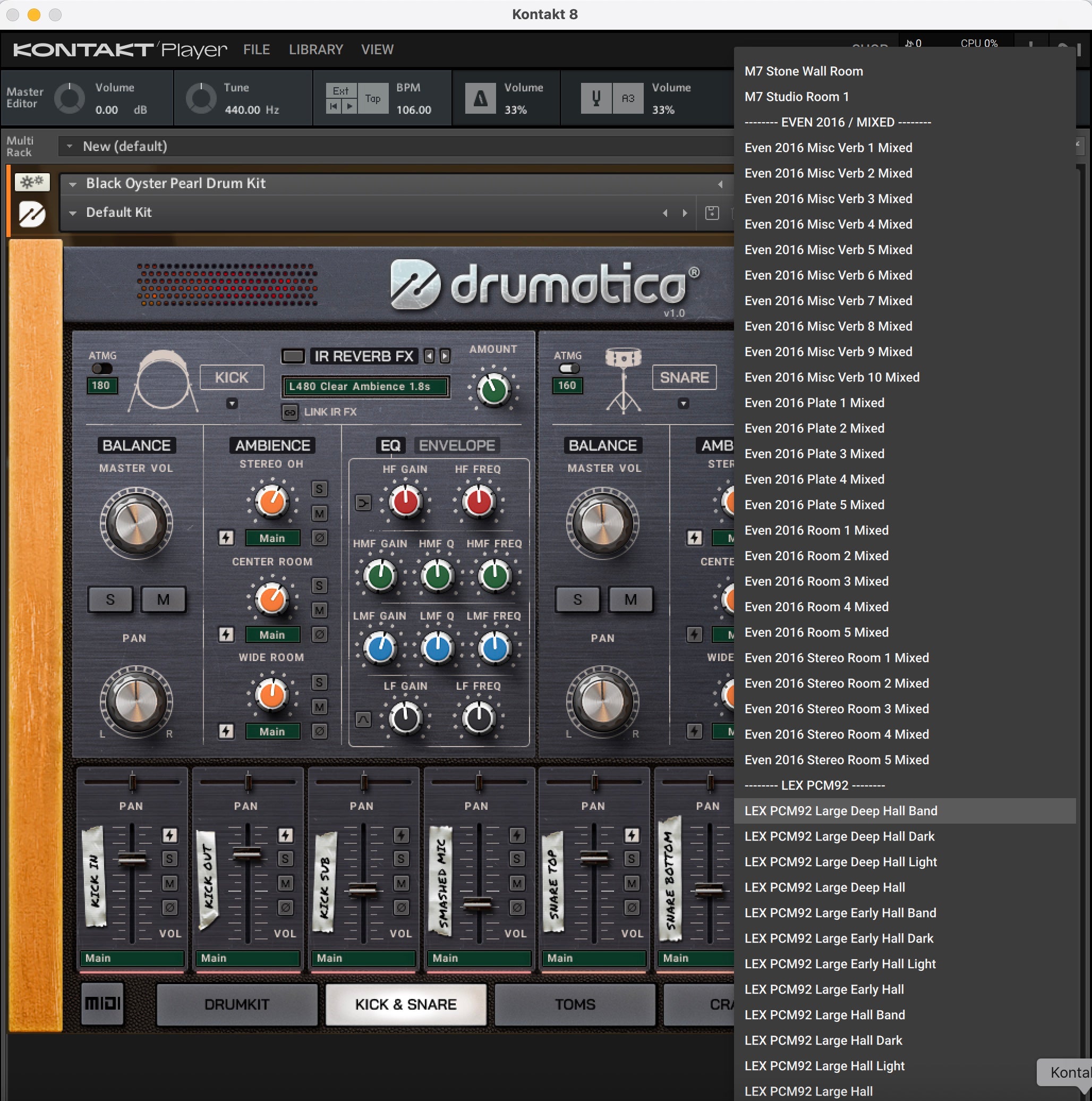Toggle Kick ATMG switch

click(102, 369)
